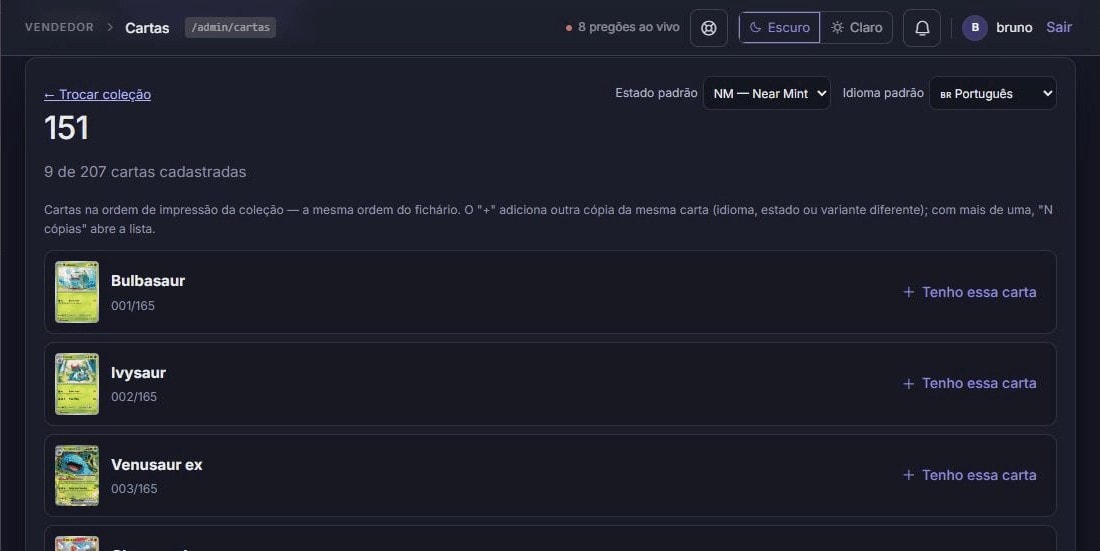Click the 9 de 207 cartas cadastradas text
1100x551 pixels.
[145, 172]
